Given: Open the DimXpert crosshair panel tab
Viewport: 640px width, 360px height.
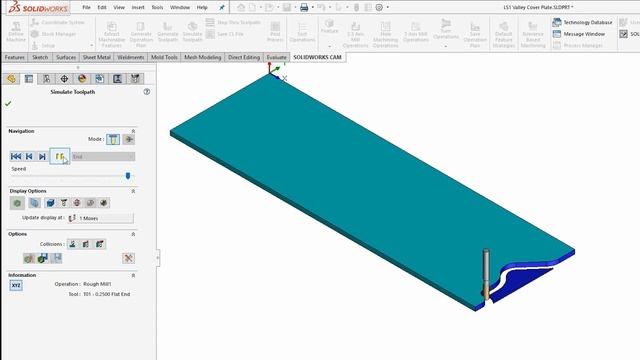Looking at the screenshot, I should click(64, 79).
